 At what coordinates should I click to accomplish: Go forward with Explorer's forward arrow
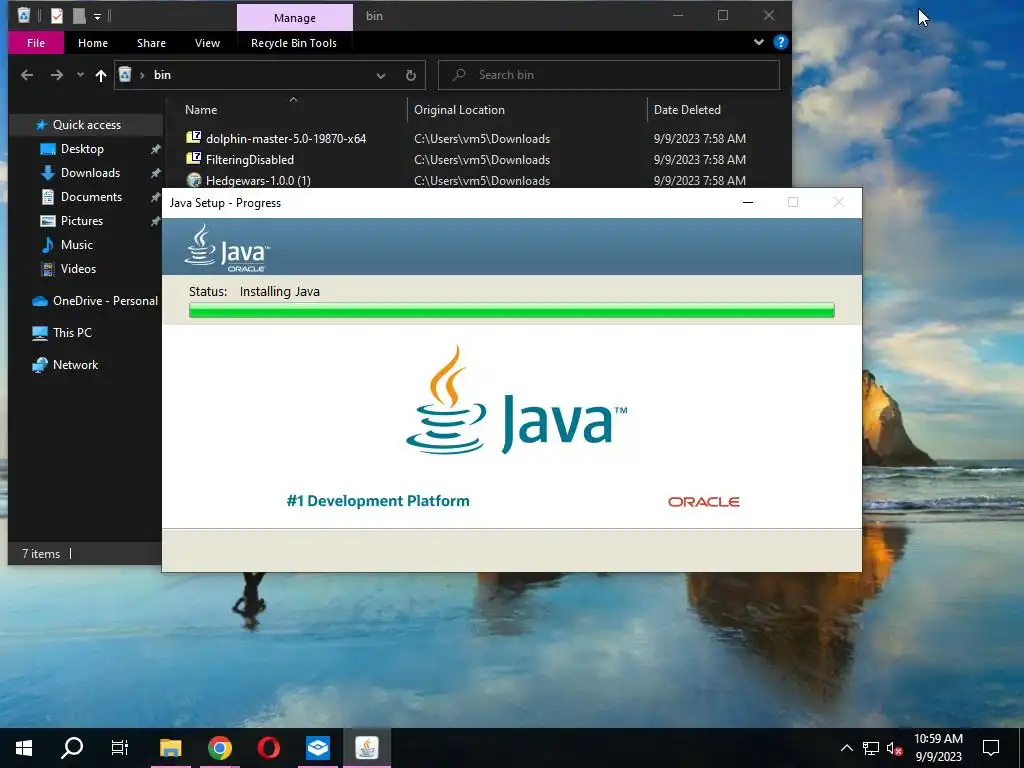(57, 75)
